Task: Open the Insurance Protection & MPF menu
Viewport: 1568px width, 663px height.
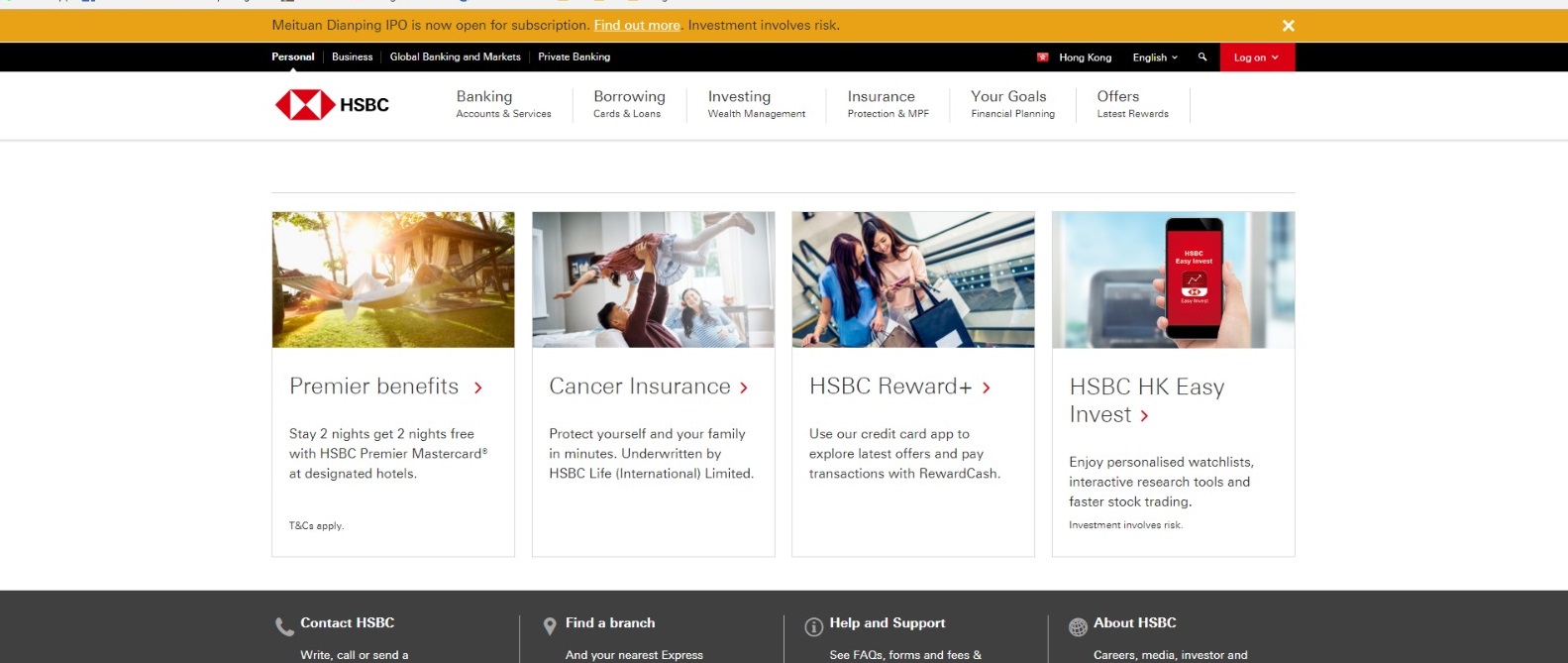Action: [x=888, y=104]
